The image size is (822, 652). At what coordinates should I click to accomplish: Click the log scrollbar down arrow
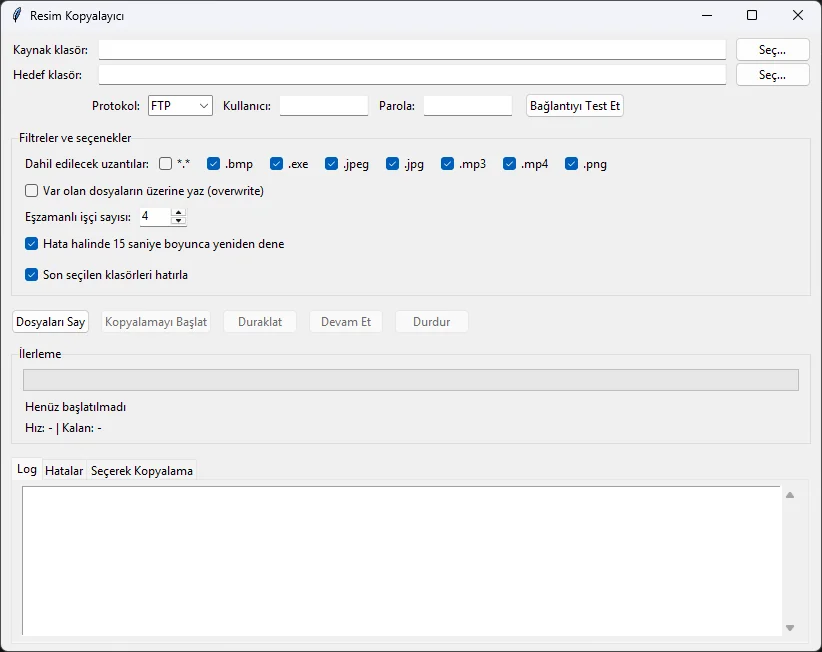[790, 628]
